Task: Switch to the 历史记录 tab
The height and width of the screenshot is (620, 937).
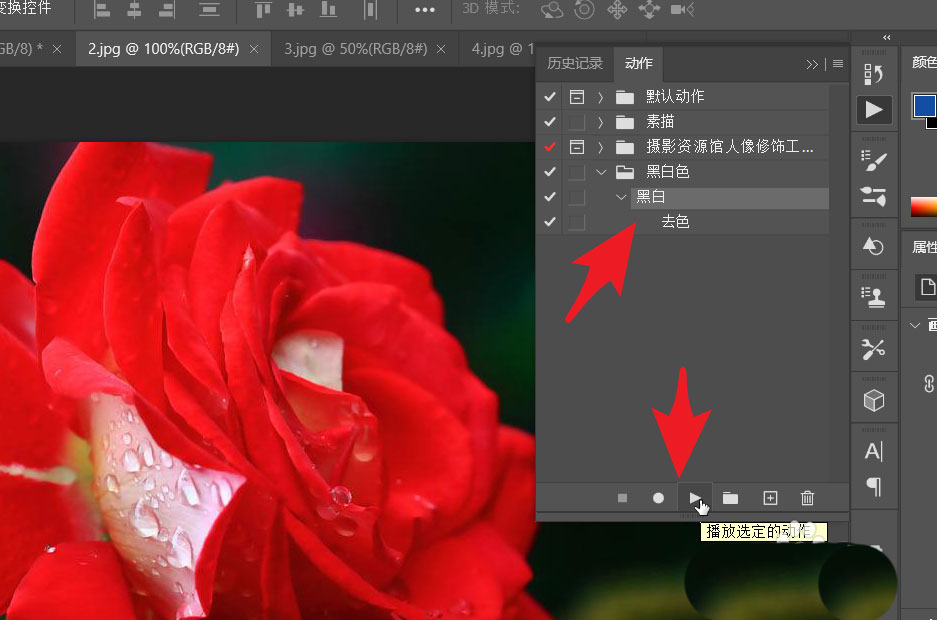Action: pyautogui.click(x=574, y=63)
